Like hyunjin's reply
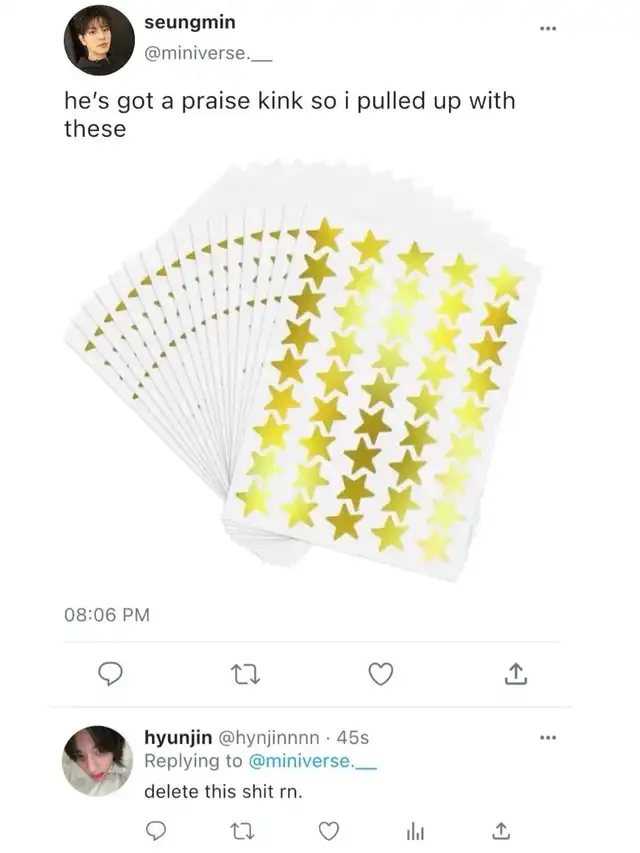640x853 pixels. point(328,830)
